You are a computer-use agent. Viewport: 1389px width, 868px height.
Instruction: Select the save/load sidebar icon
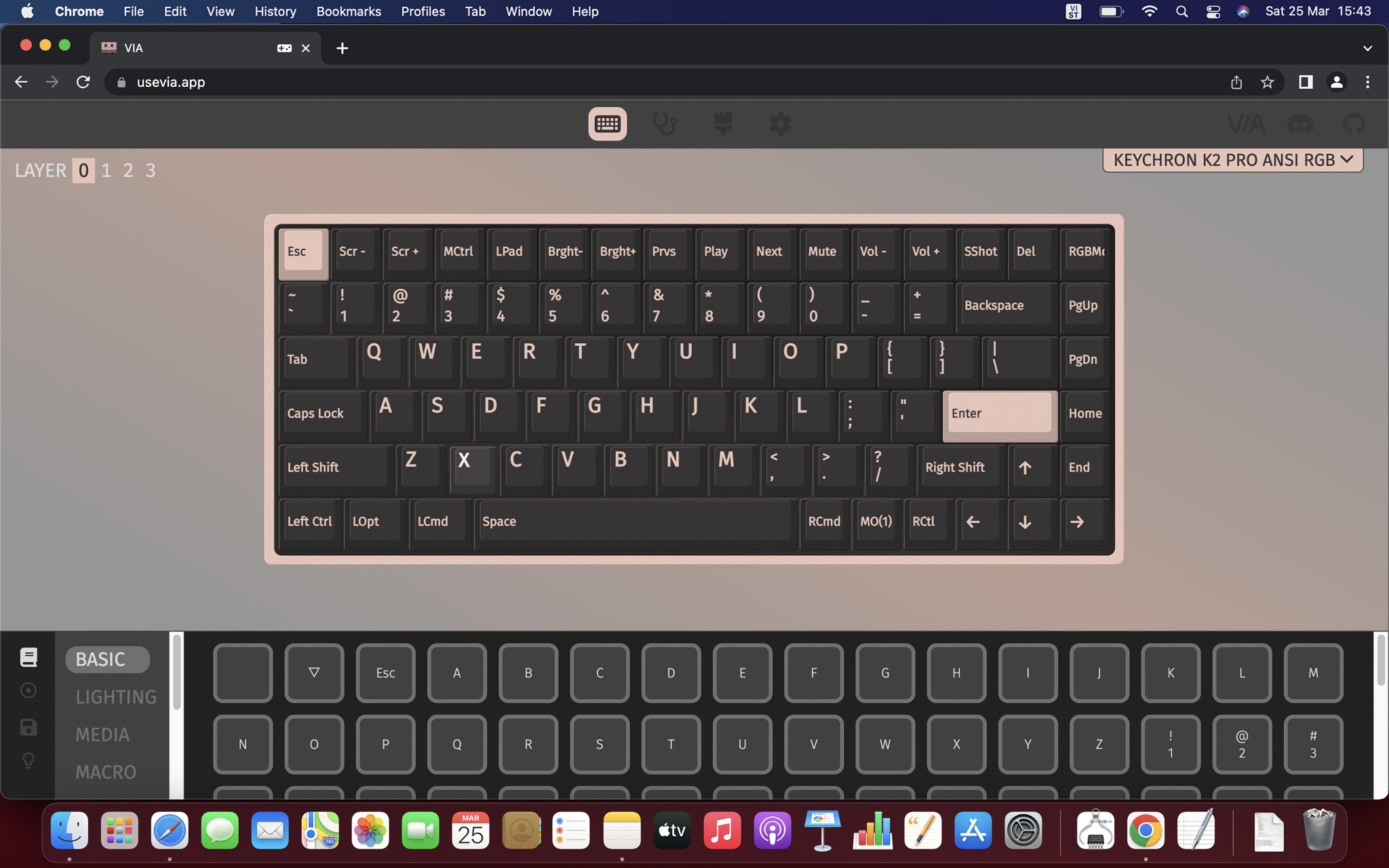tap(28, 727)
